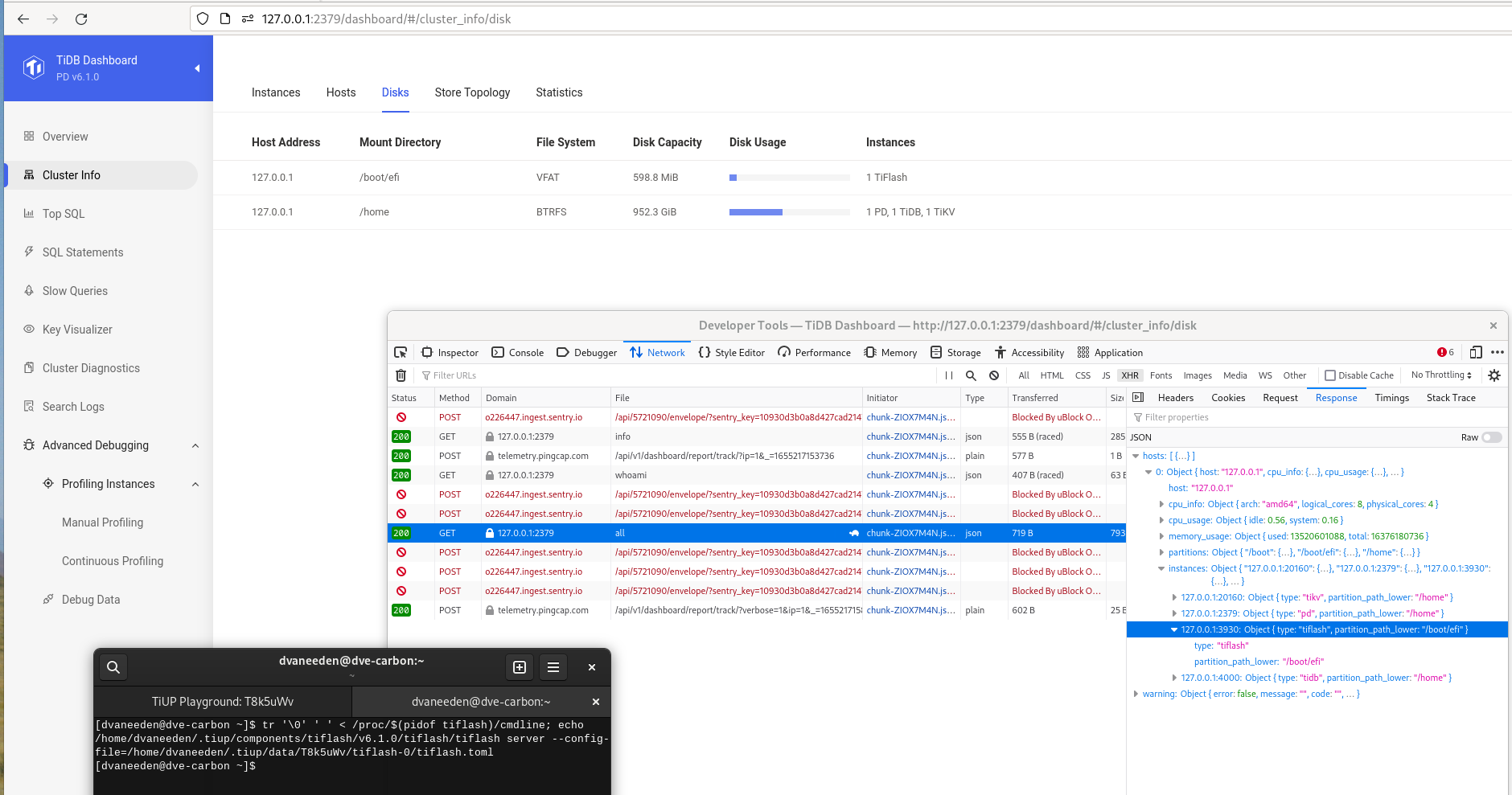Open request blocking icon in Network toolbar
Screen dimensions: 1512x795
coord(994,375)
